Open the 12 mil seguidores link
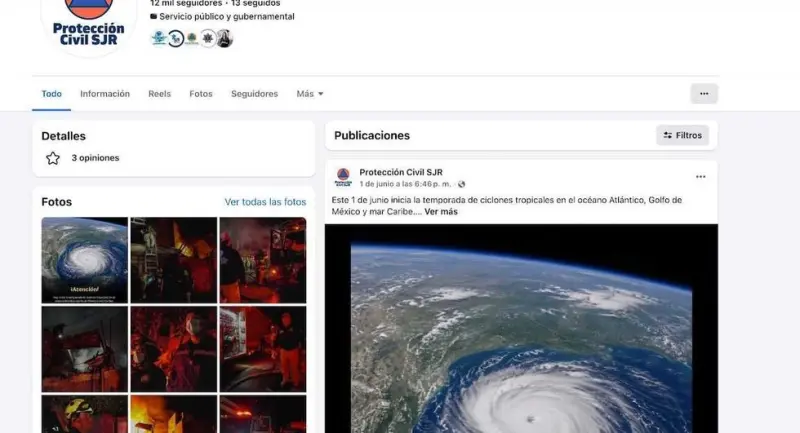Viewport: 800px width, 433px height. [x=186, y=4]
